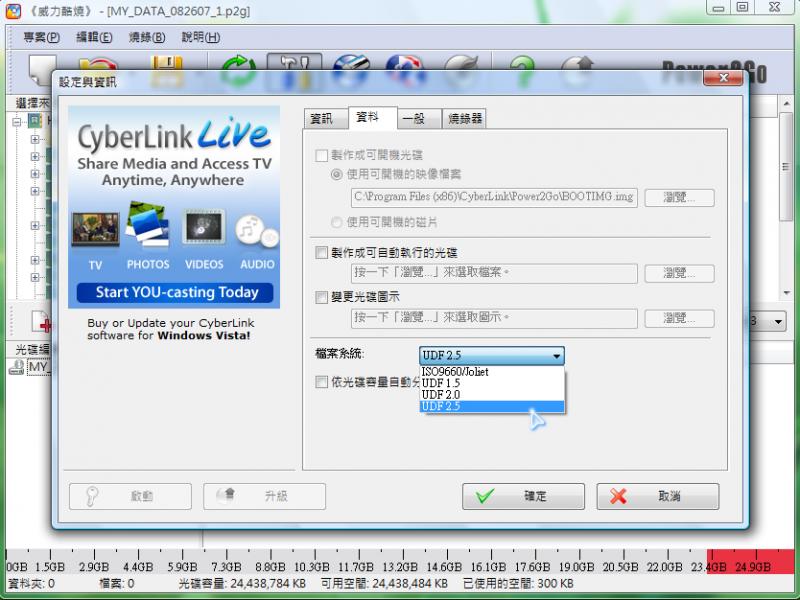Choose UDF 2.0 from file system list
800x600 pixels.
492,395
